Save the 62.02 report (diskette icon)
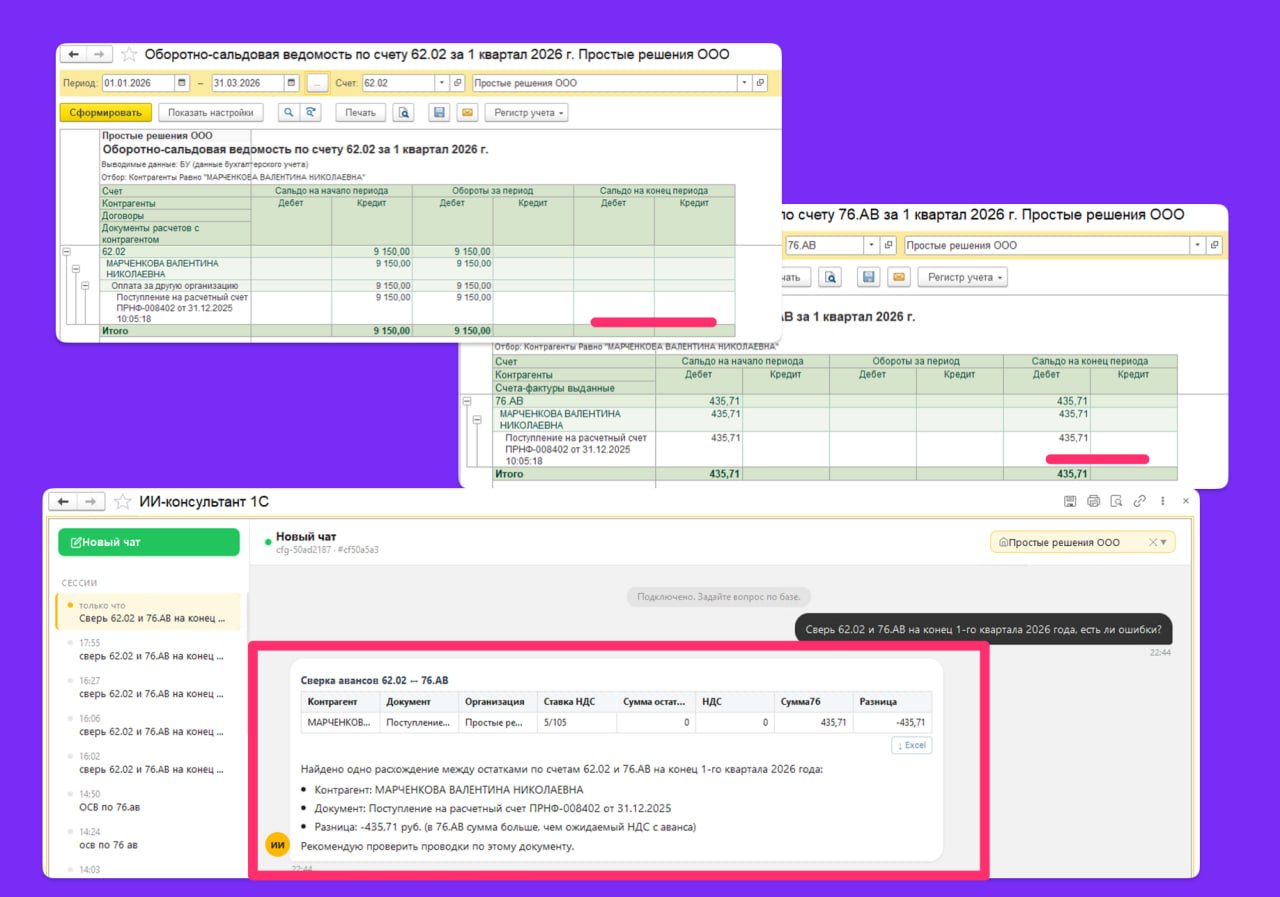This screenshot has height=897, width=1280. pos(439,113)
